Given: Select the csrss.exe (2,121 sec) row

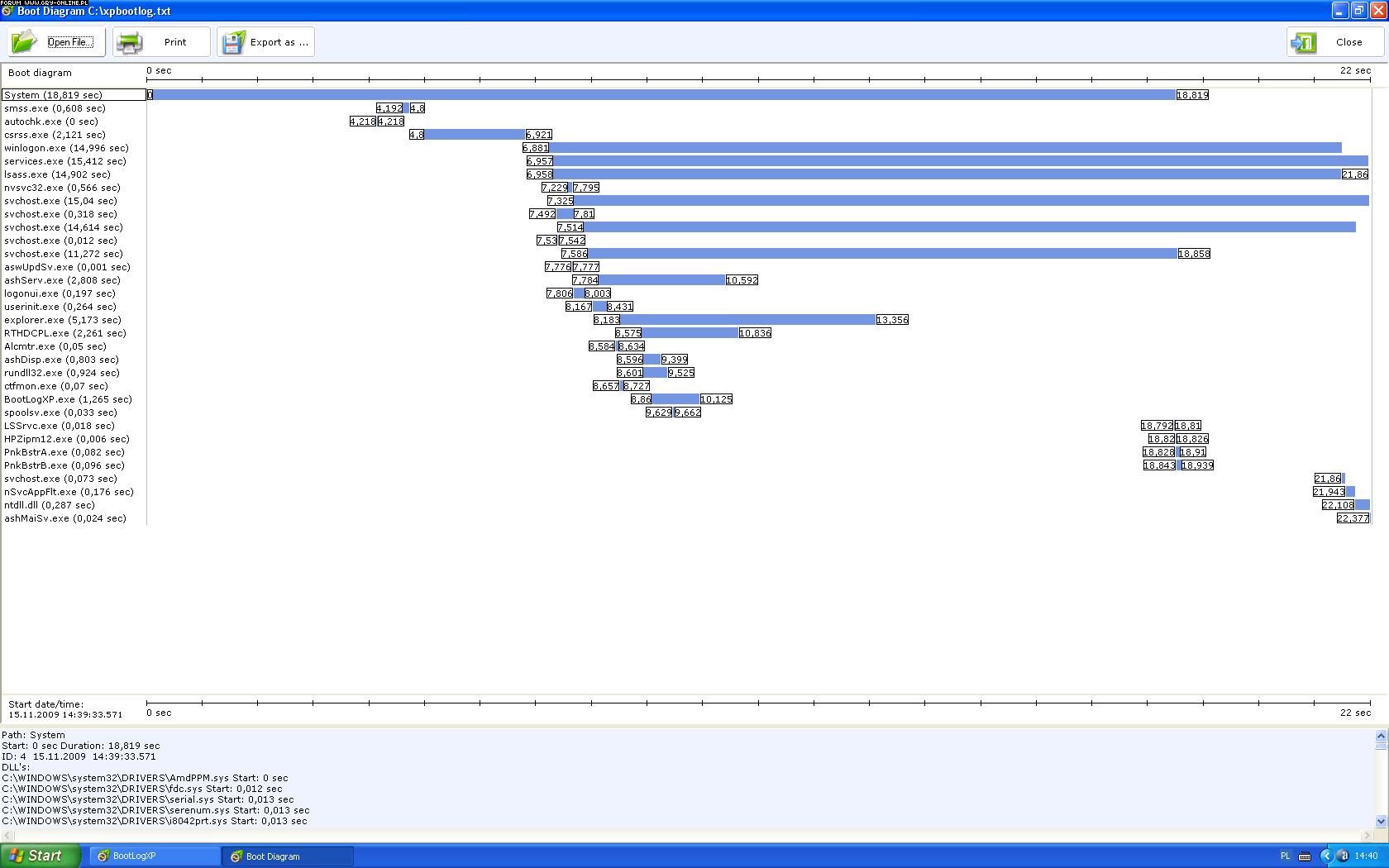Looking at the screenshot, I should 55,135.
